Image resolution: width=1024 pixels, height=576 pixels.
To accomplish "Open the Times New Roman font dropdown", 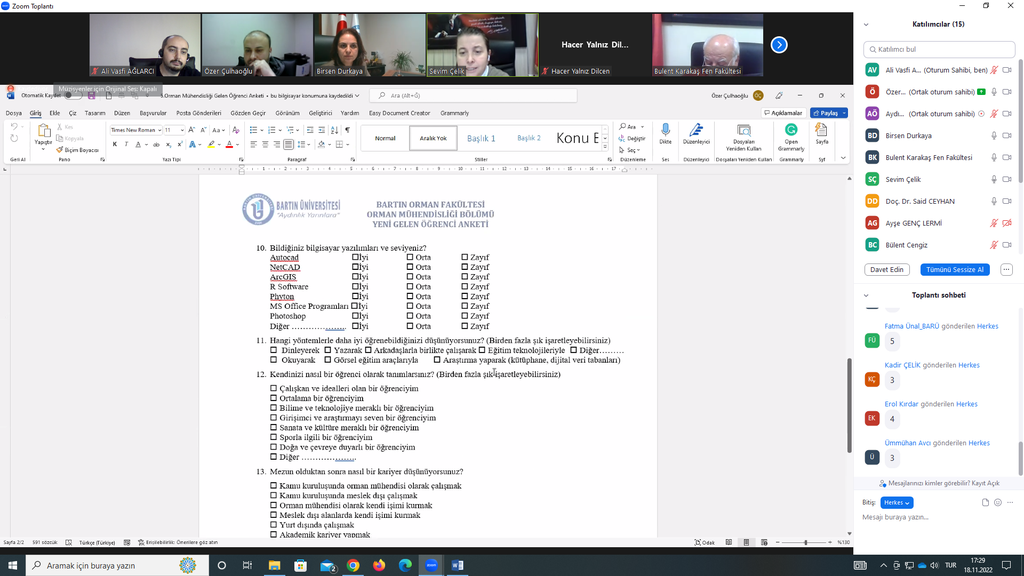I will click(135, 130).
